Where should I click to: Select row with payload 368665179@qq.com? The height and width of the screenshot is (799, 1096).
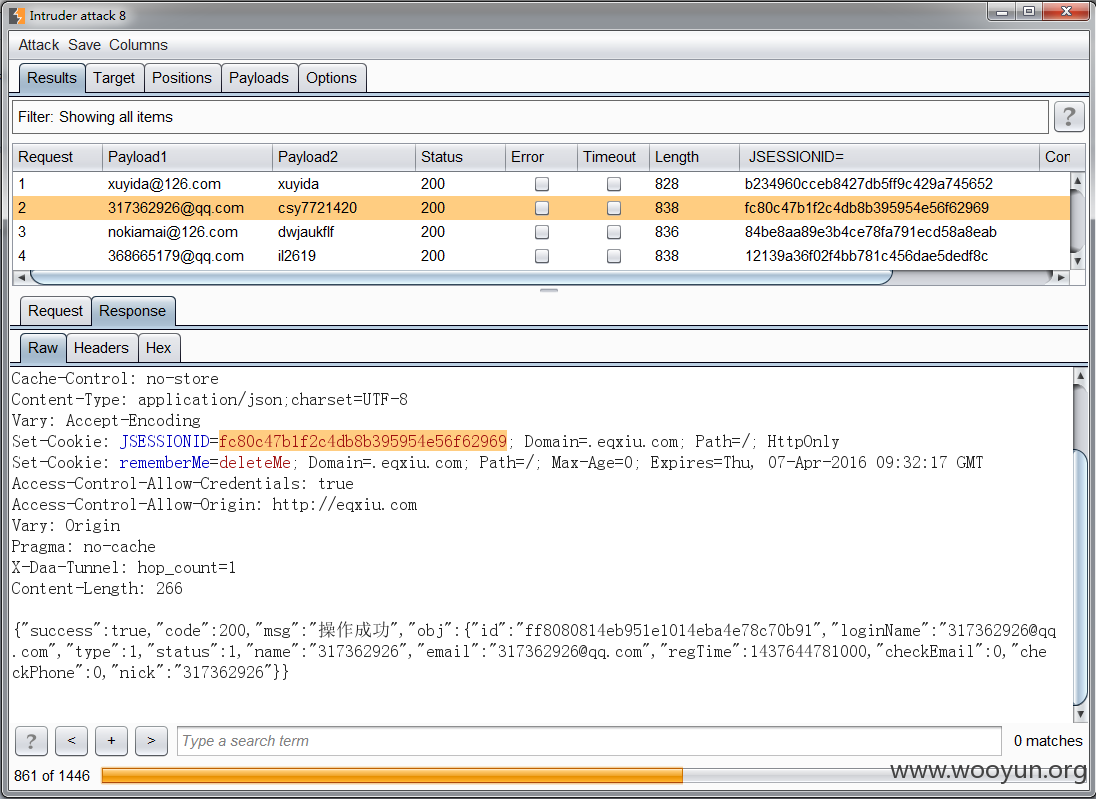(541, 256)
